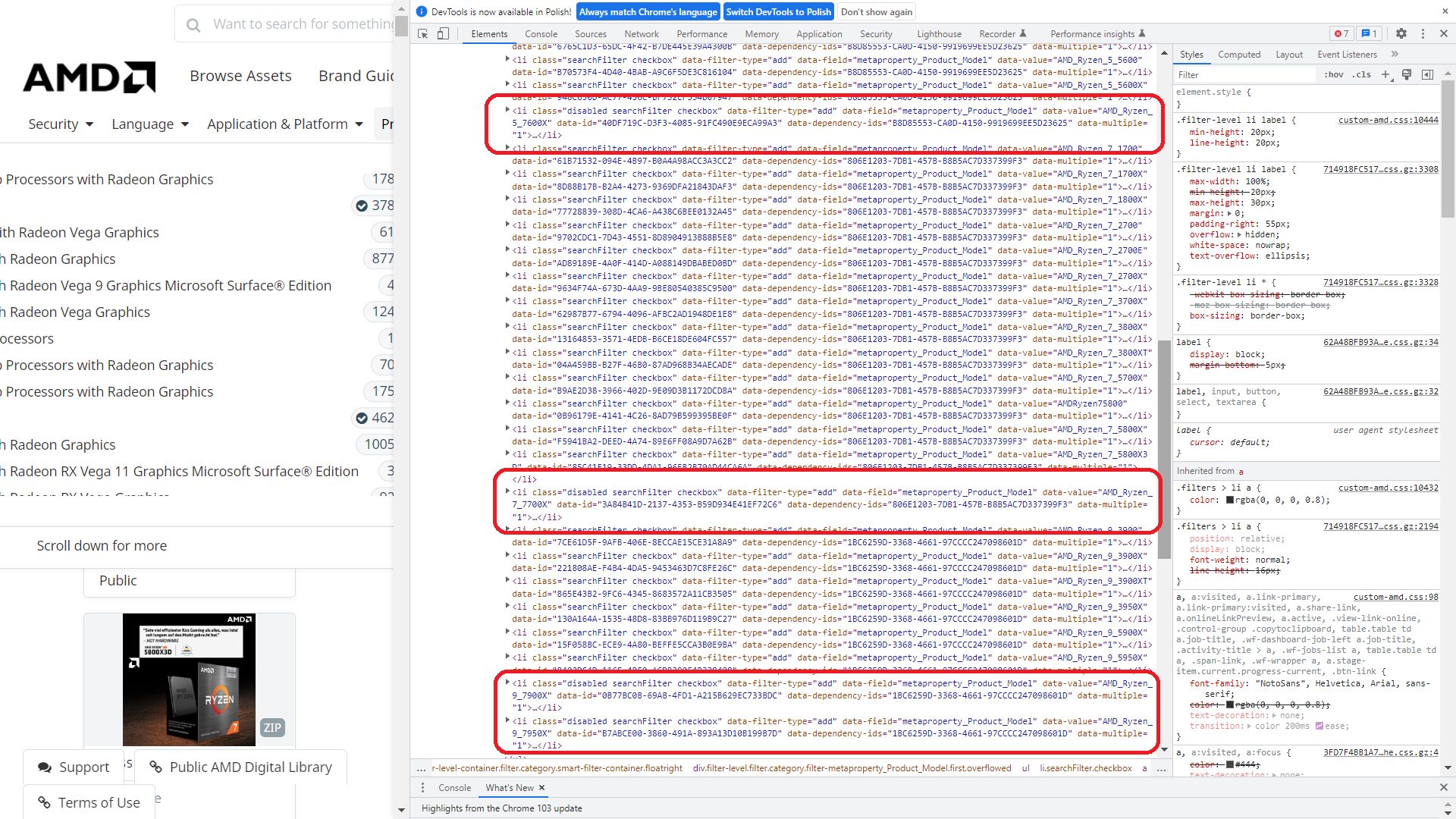Click Always match Chrome's language button

(648, 12)
